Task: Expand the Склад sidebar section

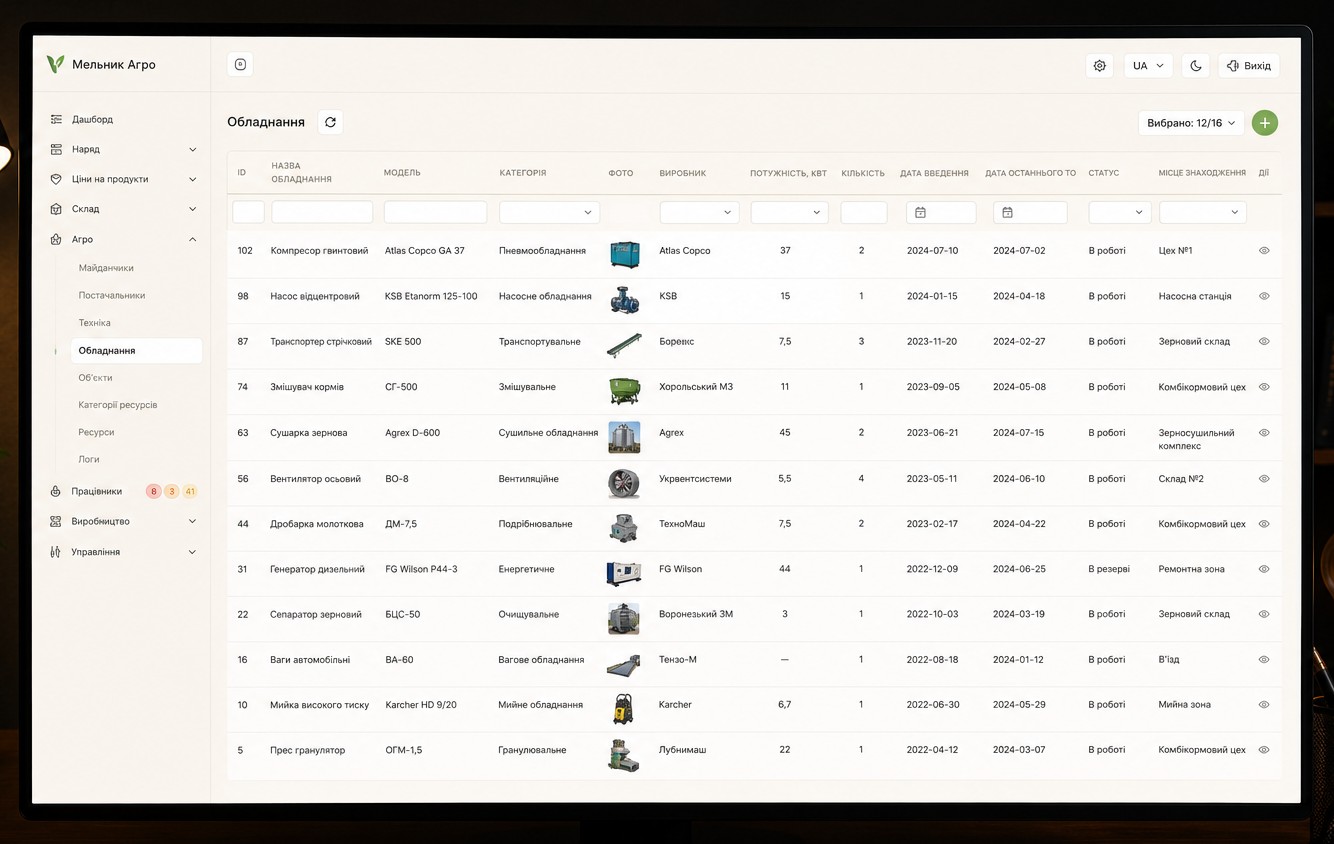Action: (x=124, y=209)
